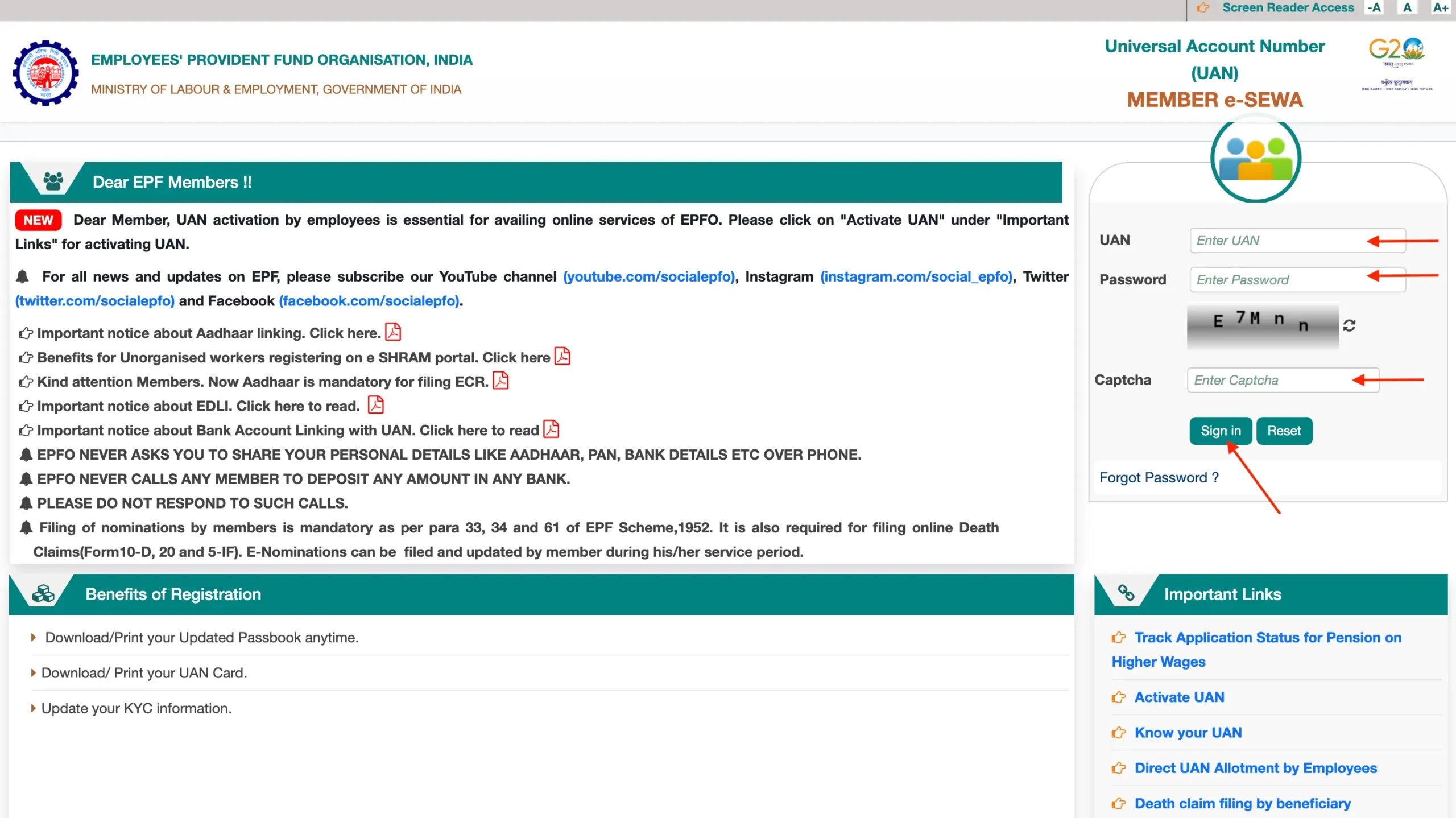Open the EDLI notice PDF icon

(376, 404)
